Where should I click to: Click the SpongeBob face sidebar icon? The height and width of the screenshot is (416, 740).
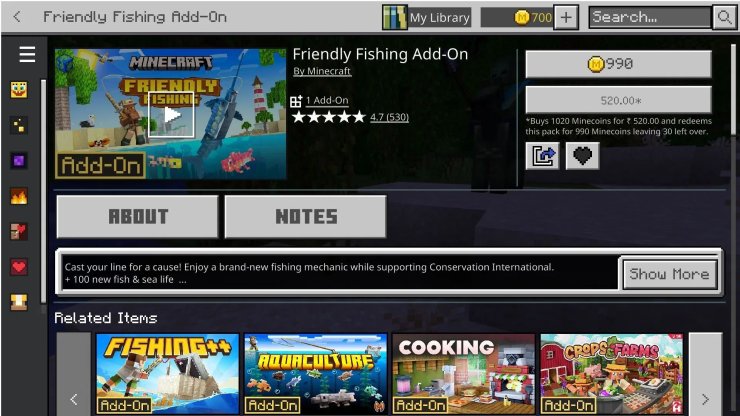click(19, 89)
